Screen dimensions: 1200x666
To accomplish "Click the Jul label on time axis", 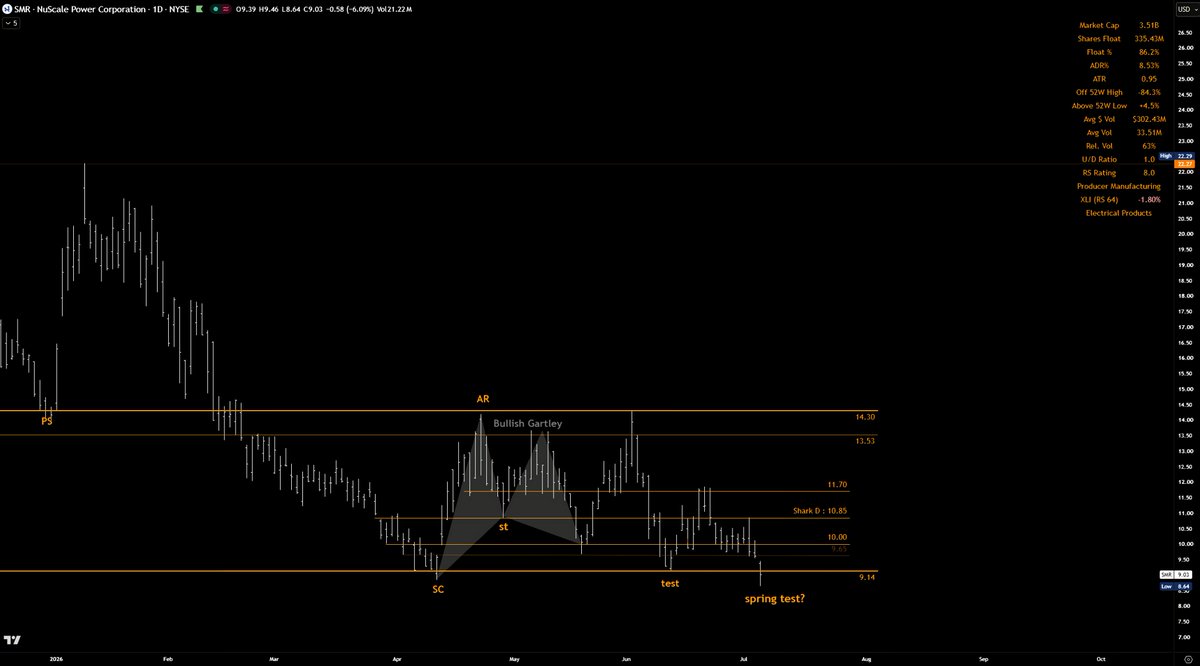I will [743, 660].
